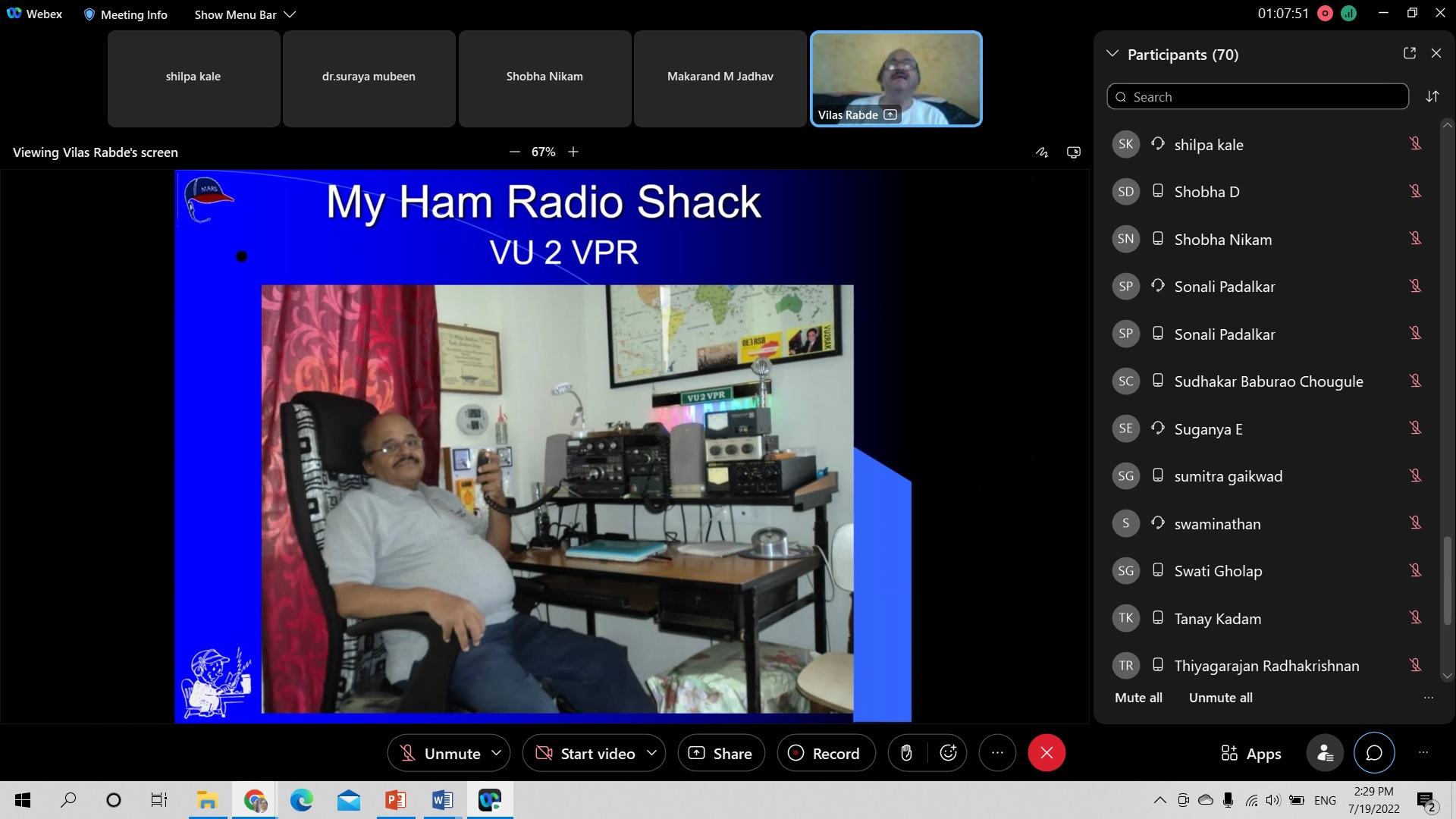Viewport: 1456px width, 819px height.
Task: Expand audio options arrow next to Unmute
Action: coord(497,753)
